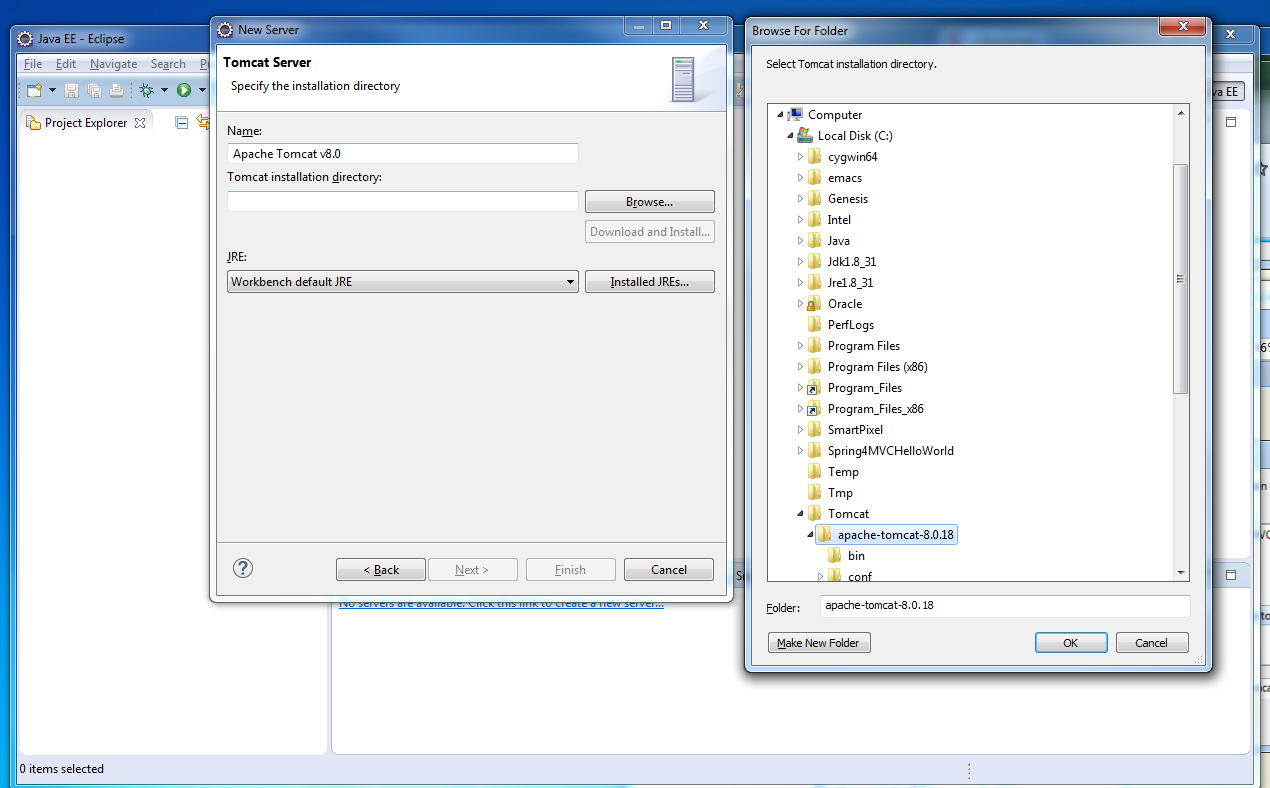Click the Local Disk (C:) drive icon
Image resolution: width=1270 pixels, height=788 pixels.
click(x=805, y=136)
